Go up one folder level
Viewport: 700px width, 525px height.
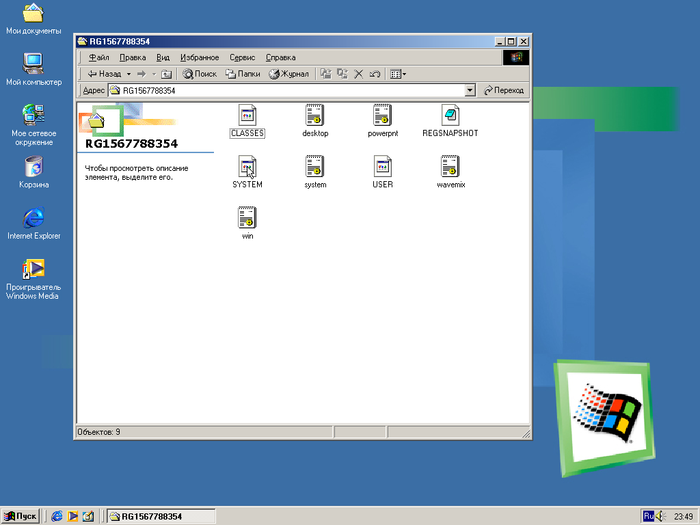pyautogui.click(x=167, y=74)
